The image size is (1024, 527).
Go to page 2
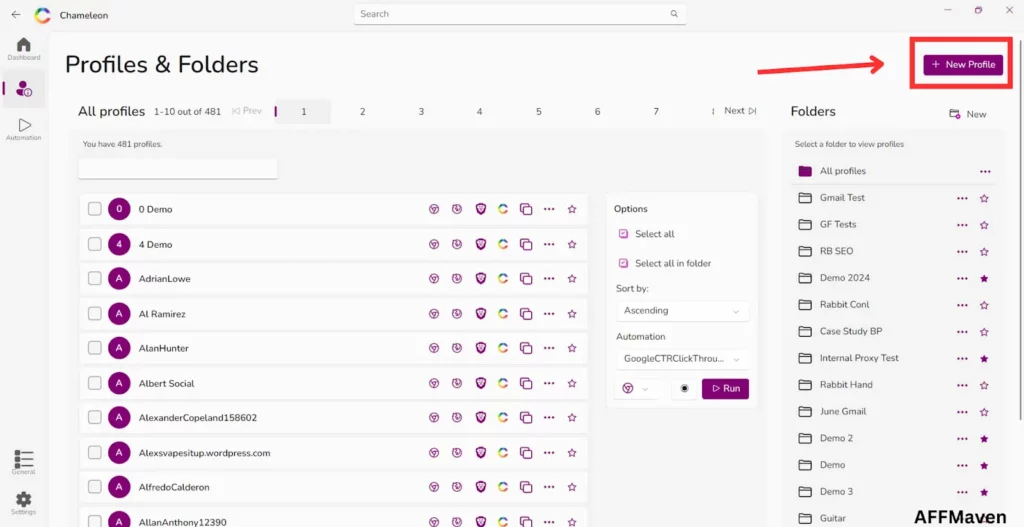coord(362,112)
